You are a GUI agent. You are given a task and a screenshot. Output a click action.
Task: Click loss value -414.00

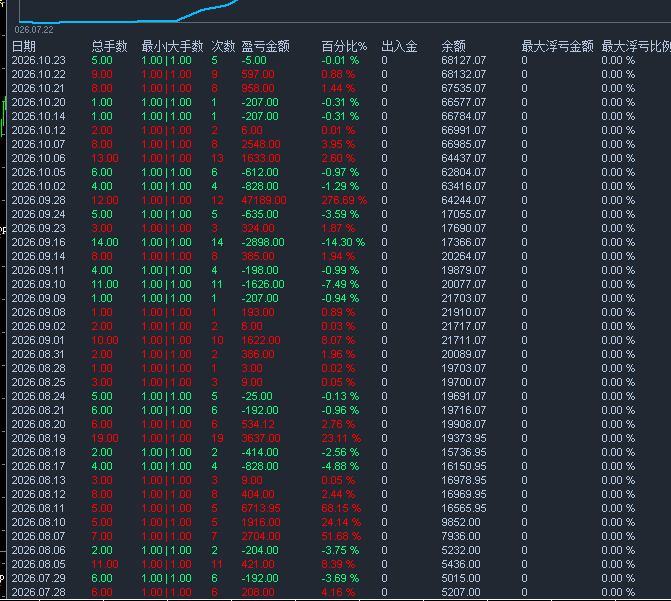tap(260, 452)
